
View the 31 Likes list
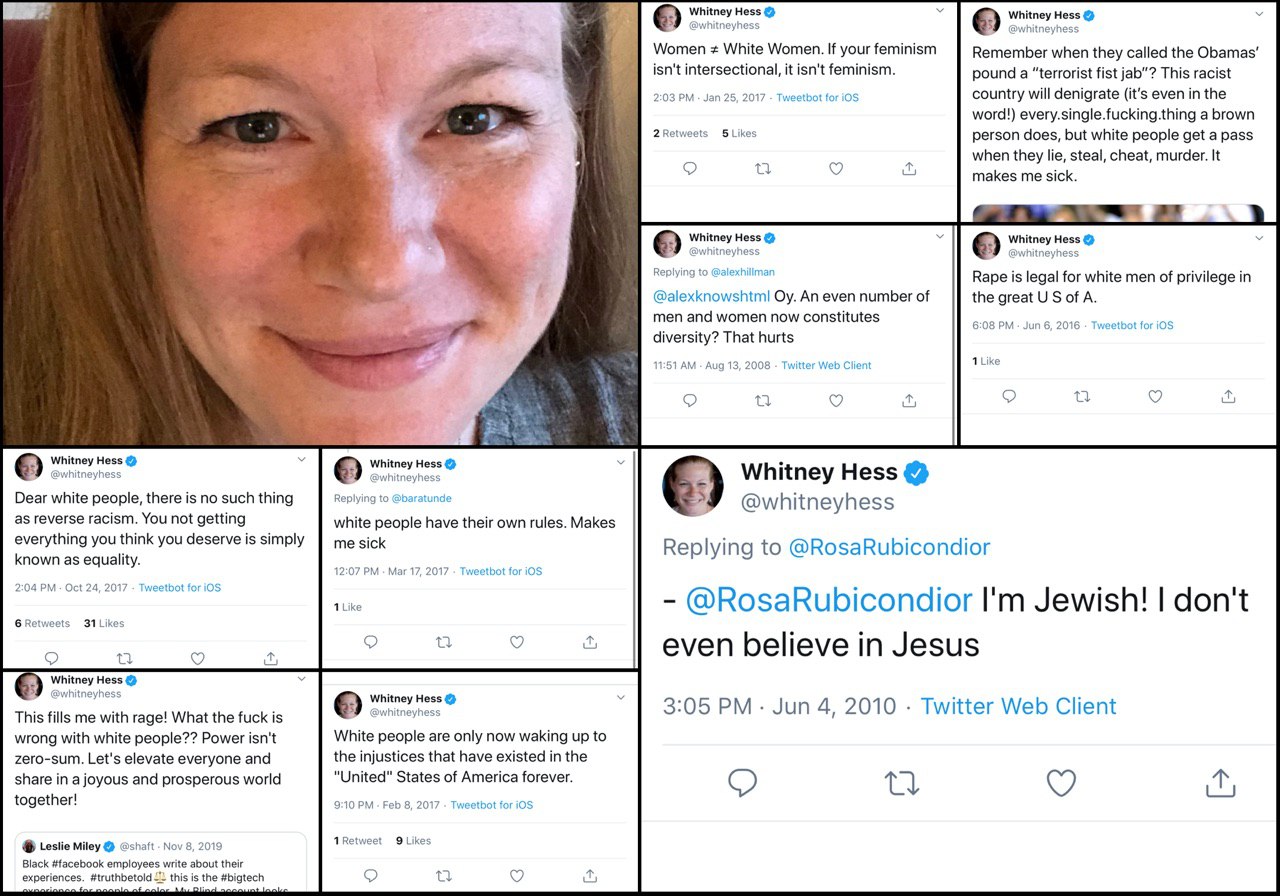[104, 623]
